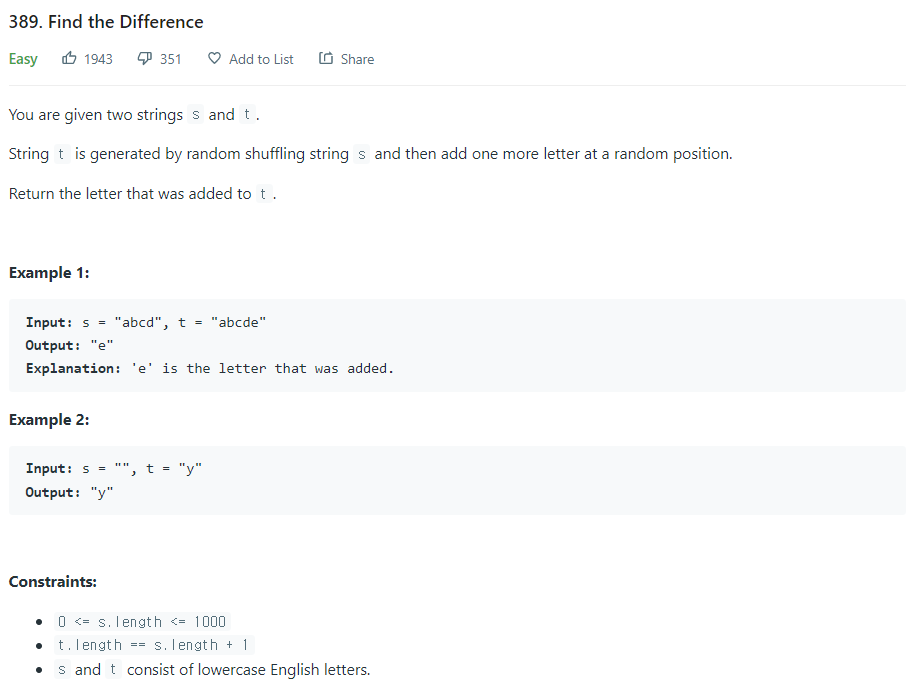Click the constraint 0 <= s.length <= 1000
This screenshot has width=909, height=692.
[x=142, y=622]
